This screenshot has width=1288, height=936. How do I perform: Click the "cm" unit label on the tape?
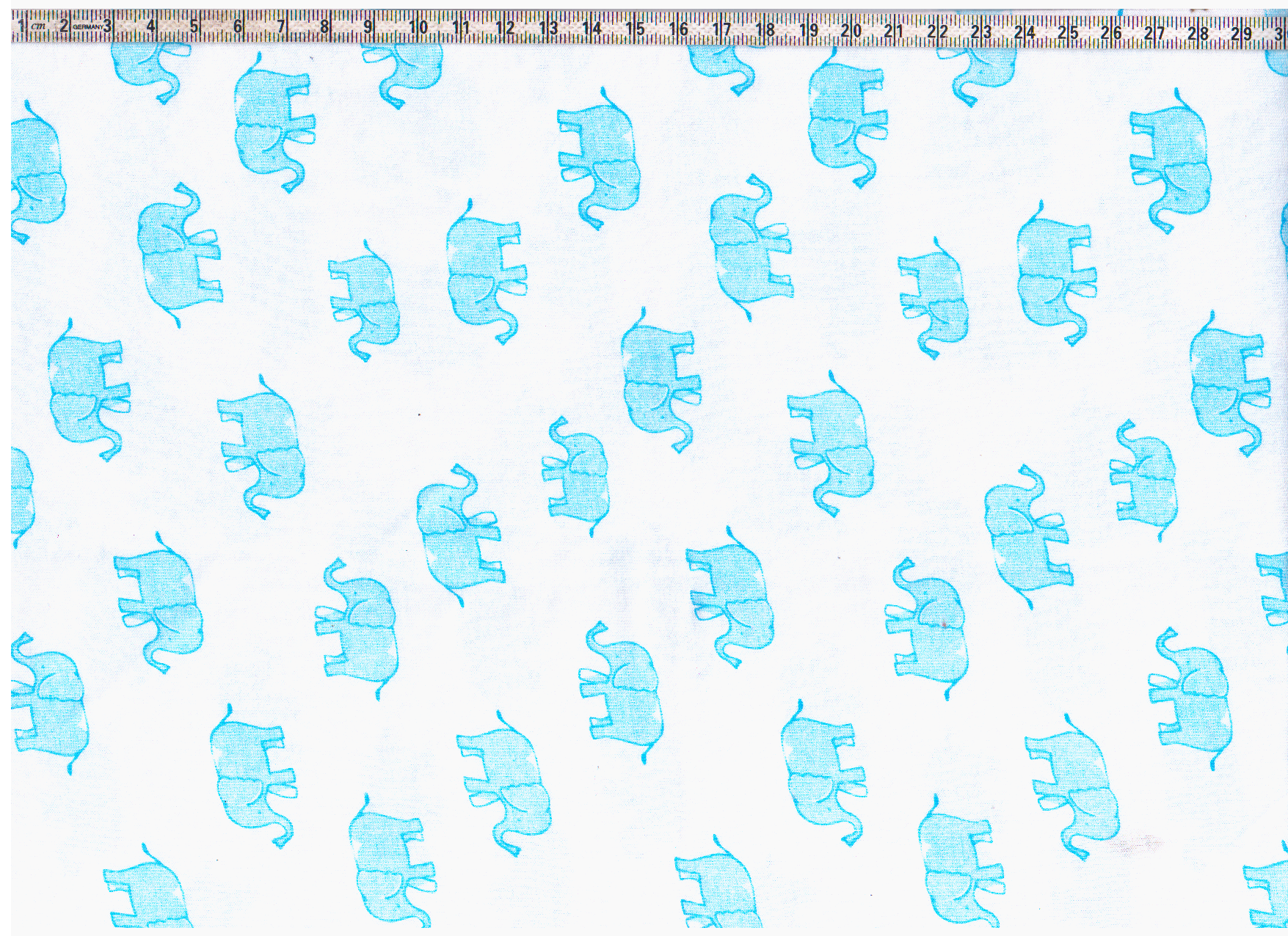pos(38,27)
